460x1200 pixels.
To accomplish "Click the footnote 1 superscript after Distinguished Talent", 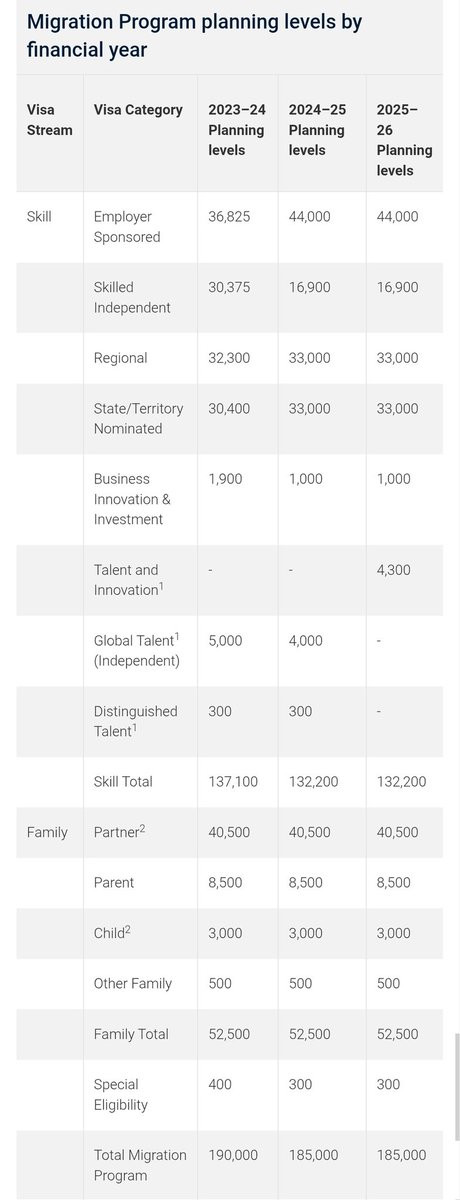I will 135,727.
